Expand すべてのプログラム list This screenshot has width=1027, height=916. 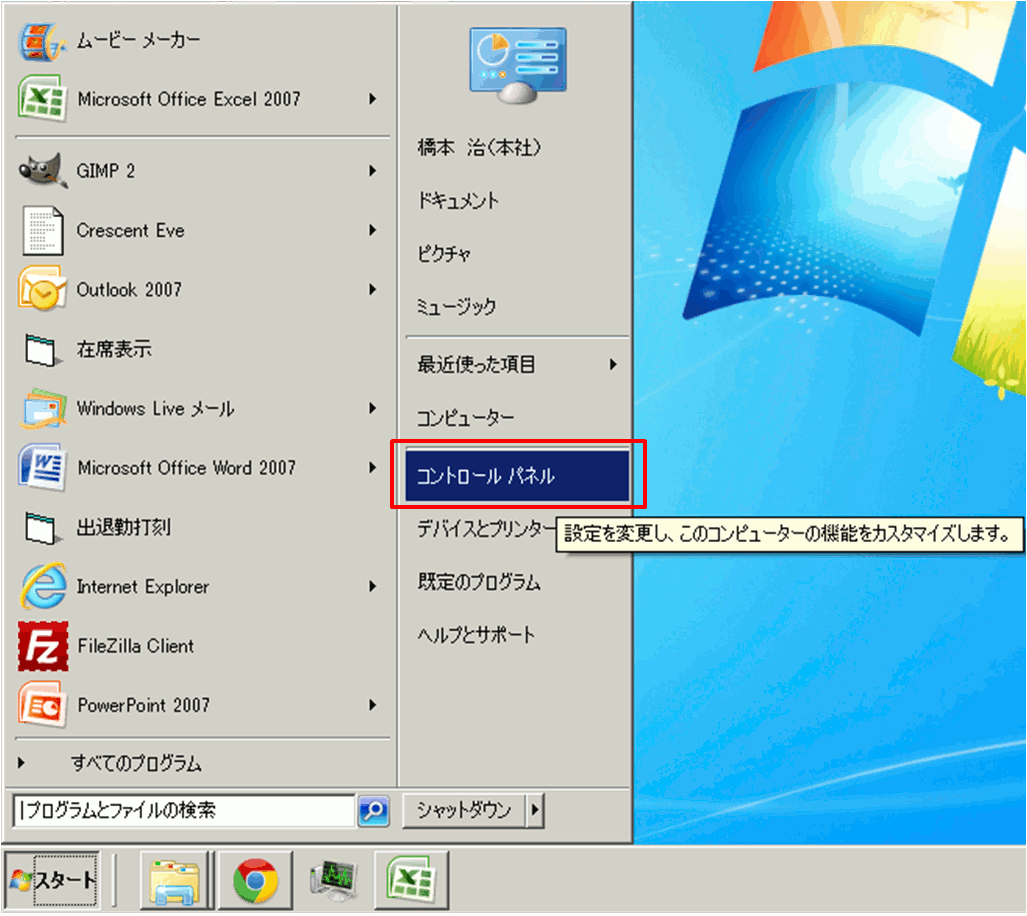[135, 764]
